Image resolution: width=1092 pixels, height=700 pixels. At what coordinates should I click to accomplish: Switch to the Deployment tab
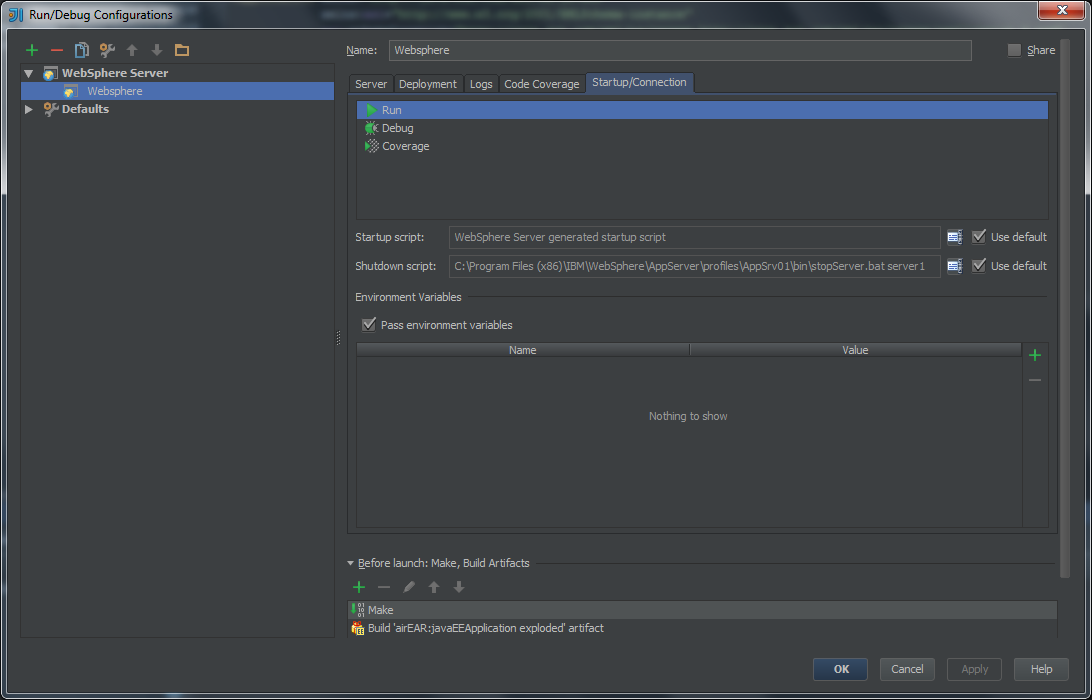tap(428, 84)
